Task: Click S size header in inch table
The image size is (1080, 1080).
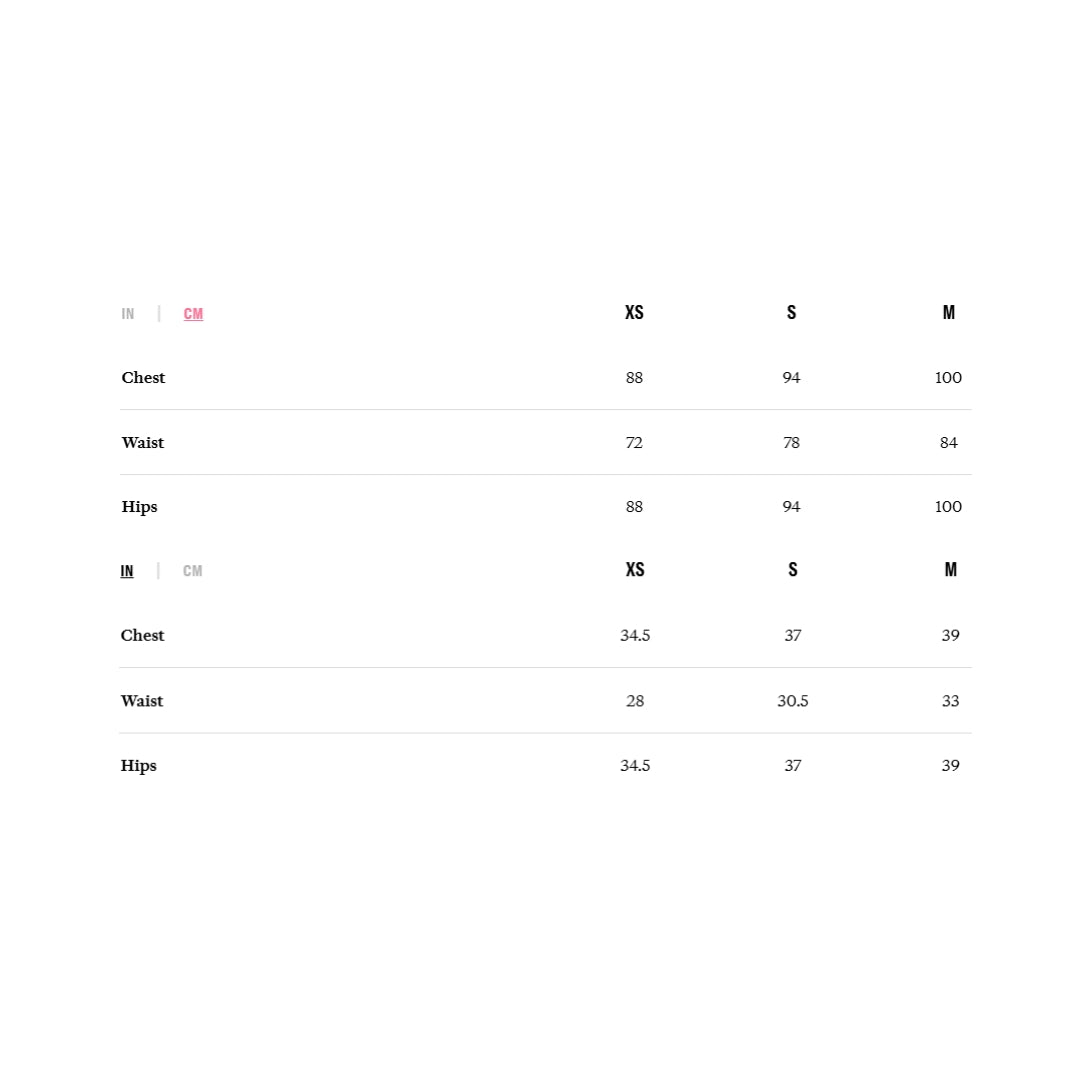Action: pyautogui.click(x=792, y=570)
